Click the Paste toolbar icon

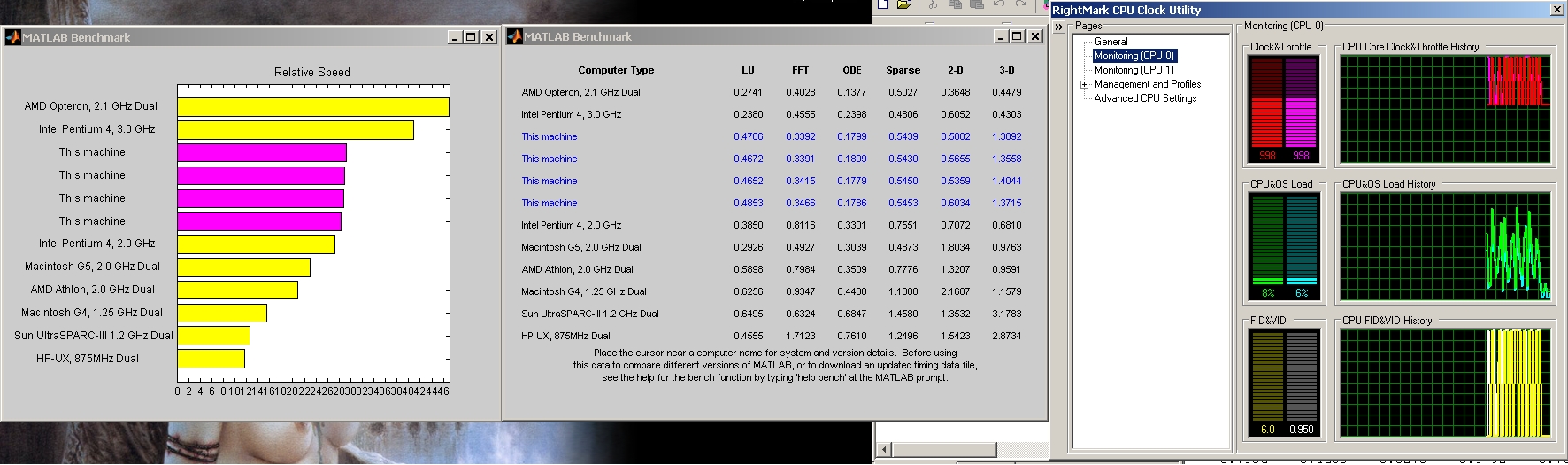pos(977,4)
